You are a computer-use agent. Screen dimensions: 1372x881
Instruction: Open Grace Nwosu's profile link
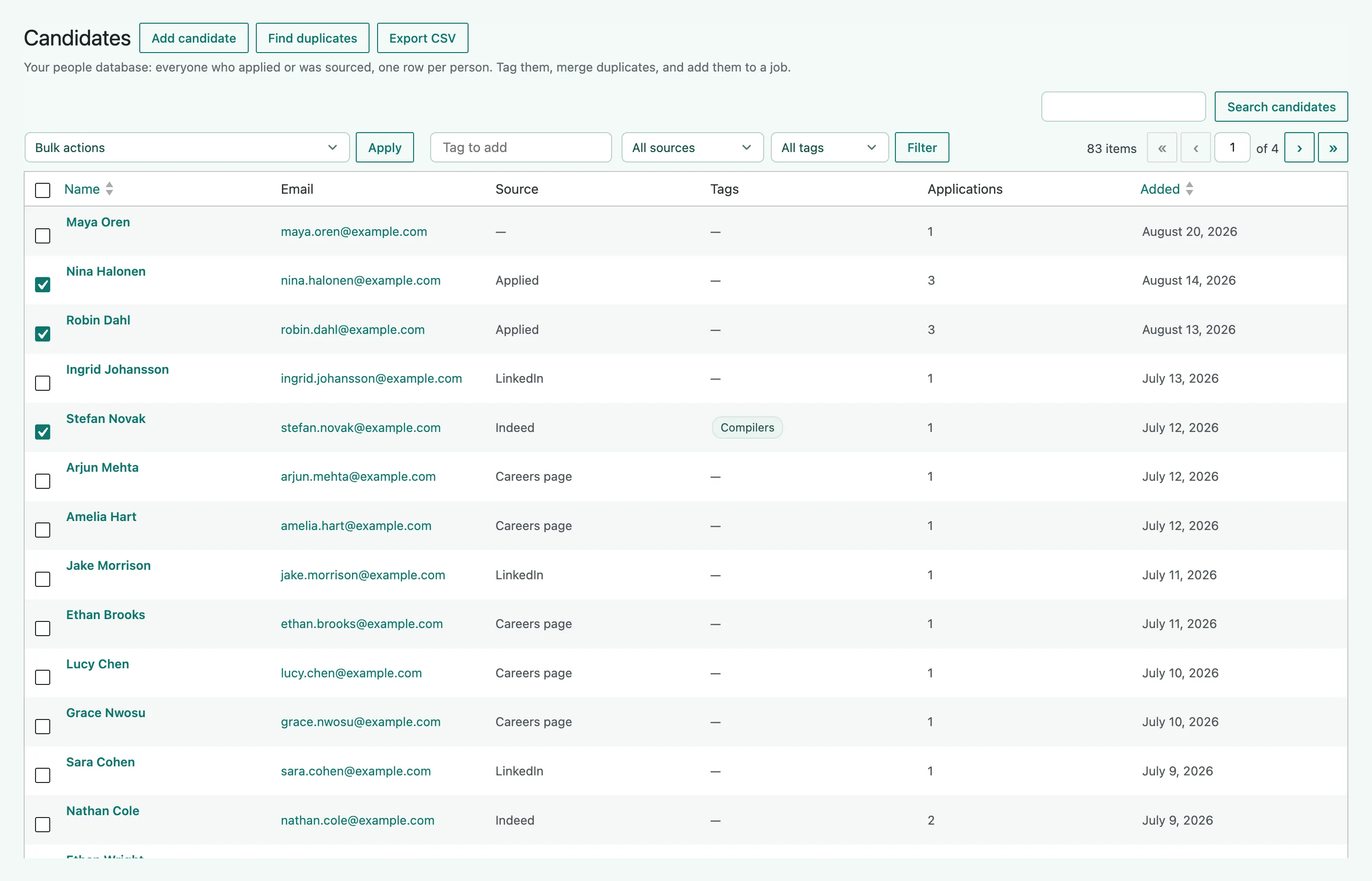[x=106, y=713]
